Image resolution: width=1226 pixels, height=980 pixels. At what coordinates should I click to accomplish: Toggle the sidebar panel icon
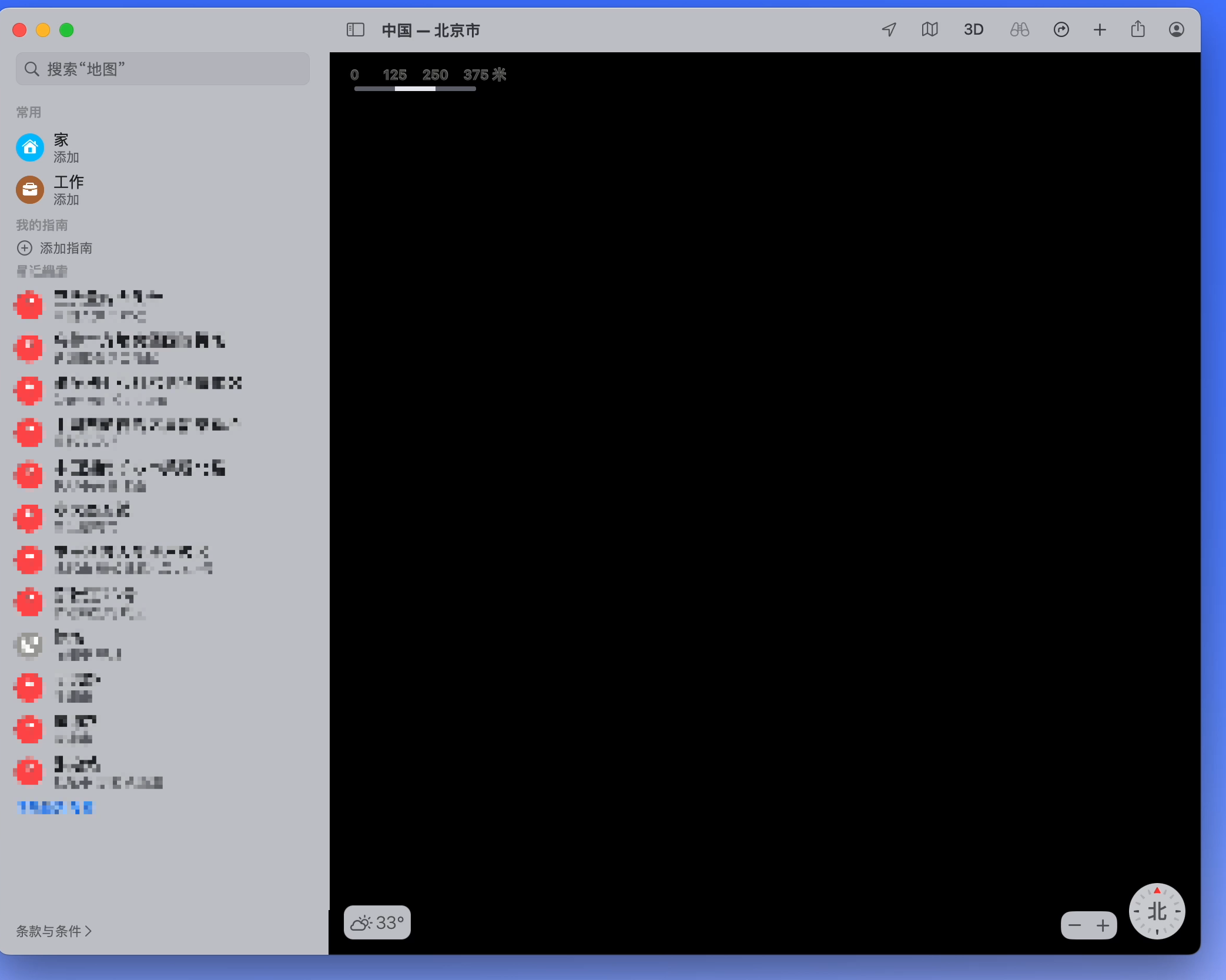356,29
